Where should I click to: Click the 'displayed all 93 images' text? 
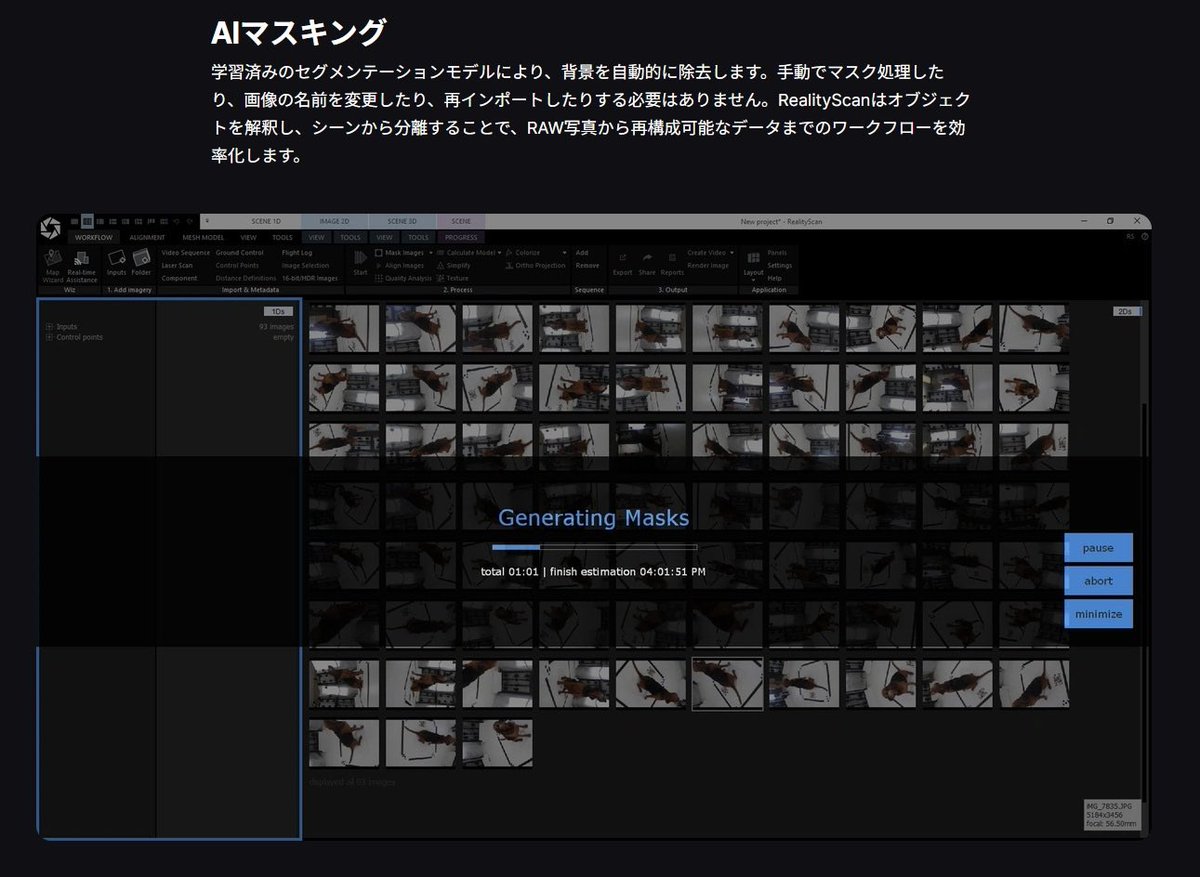click(353, 782)
